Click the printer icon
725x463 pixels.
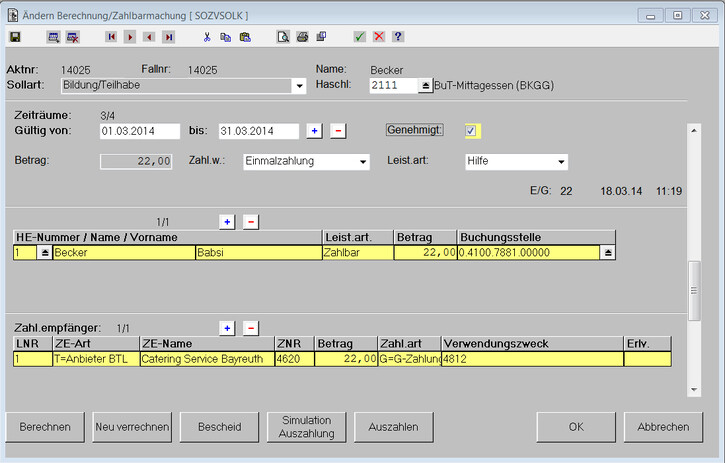click(x=302, y=37)
